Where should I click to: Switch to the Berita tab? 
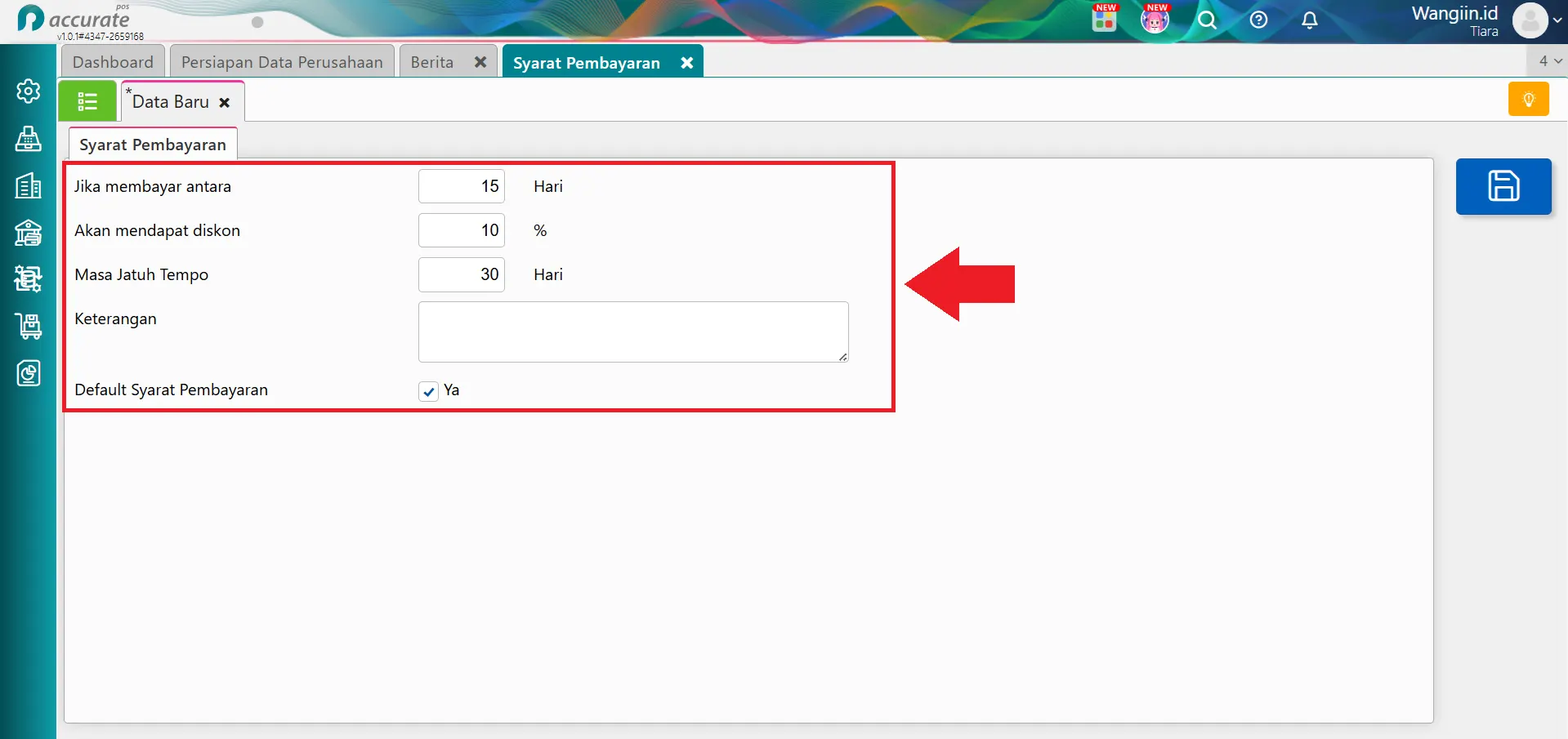coord(432,62)
